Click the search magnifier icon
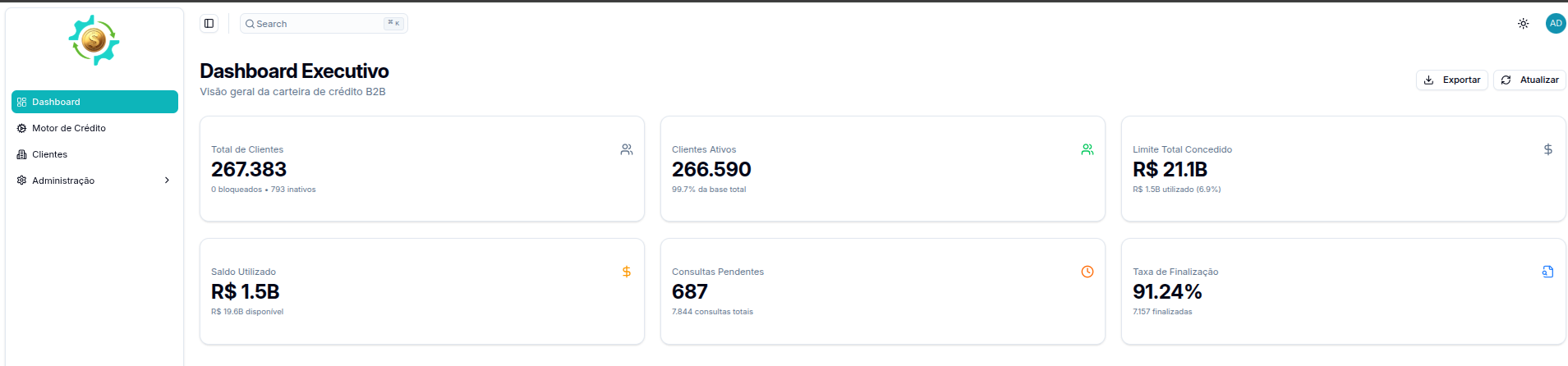The image size is (1568, 366). coord(250,24)
